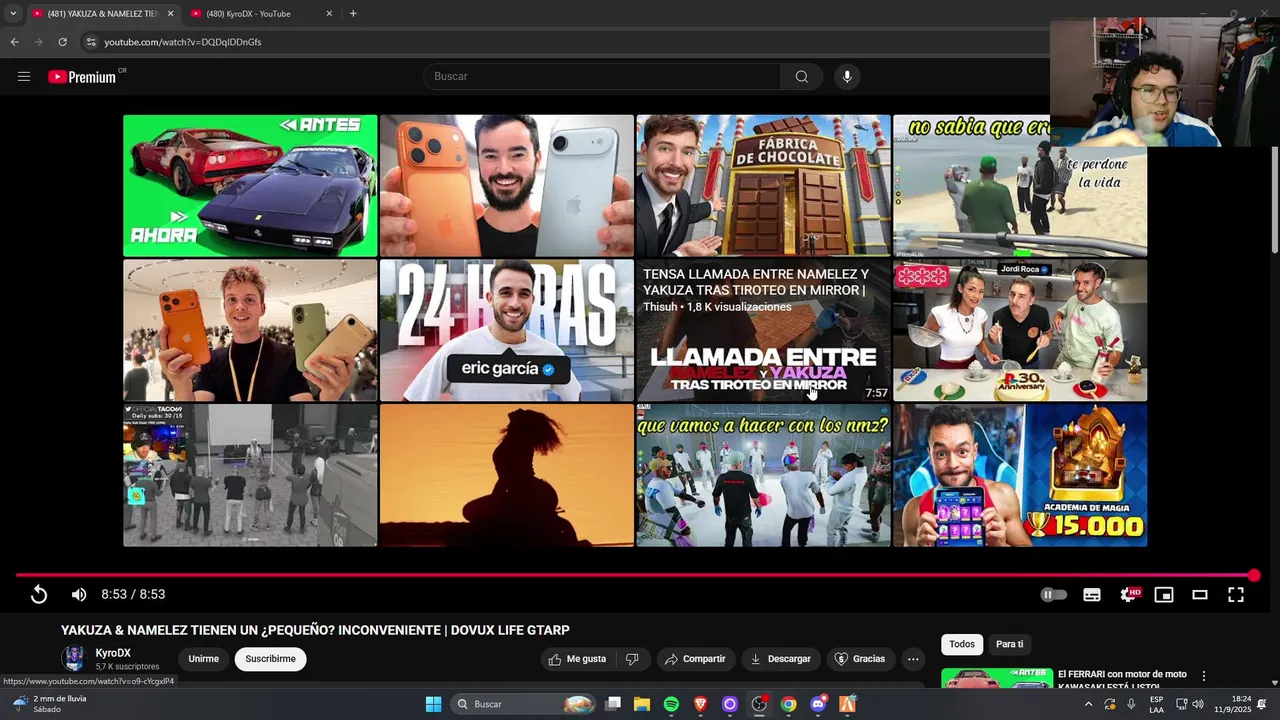
Task: Select the Para ti filter chip
Action: 1010,644
